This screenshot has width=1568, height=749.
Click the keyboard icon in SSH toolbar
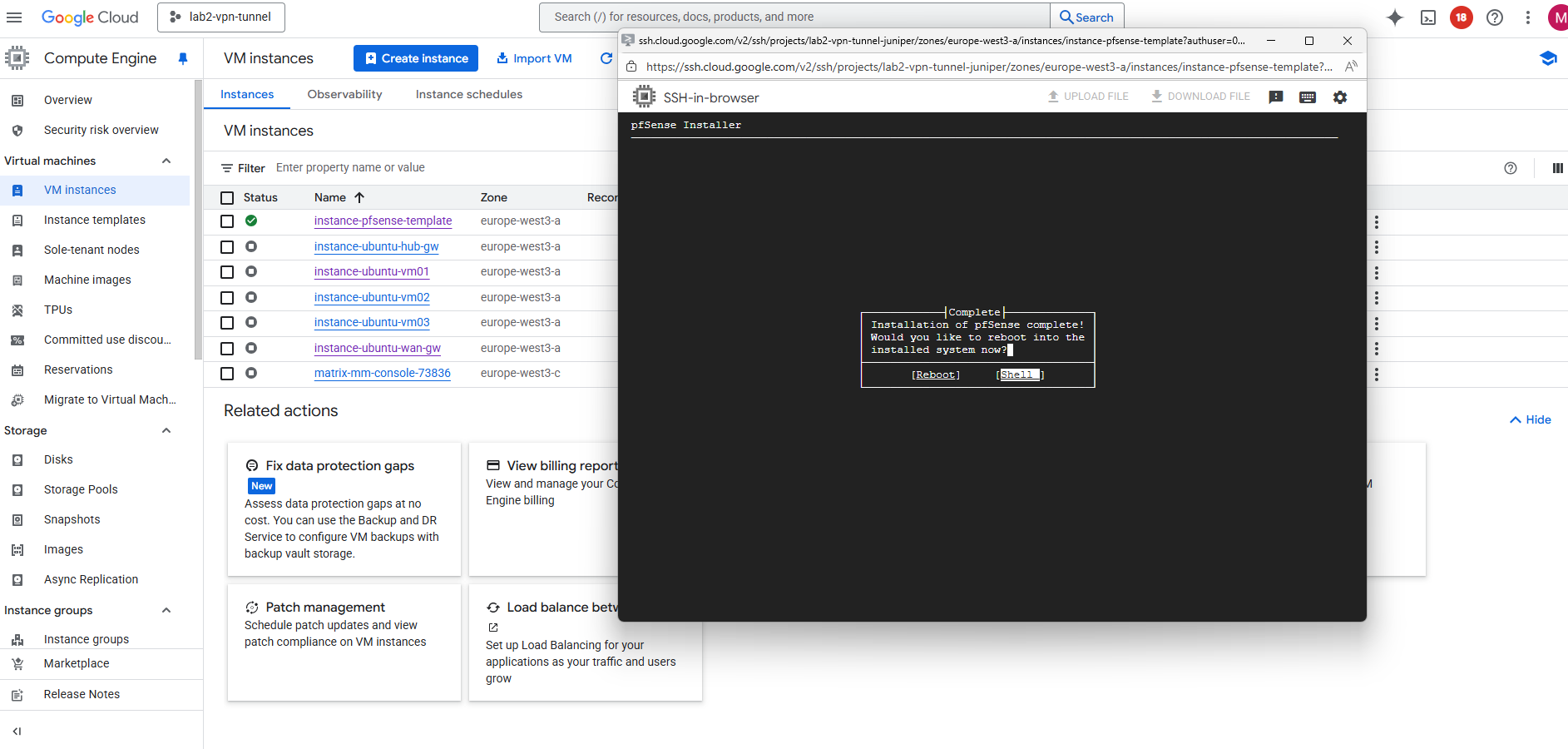1307,97
